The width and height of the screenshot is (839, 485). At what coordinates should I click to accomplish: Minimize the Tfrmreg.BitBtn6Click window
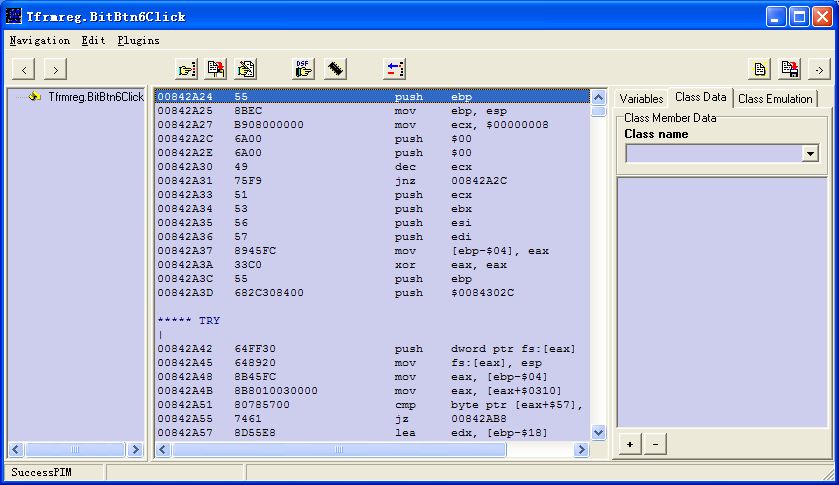pyautogui.click(x=775, y=17)
